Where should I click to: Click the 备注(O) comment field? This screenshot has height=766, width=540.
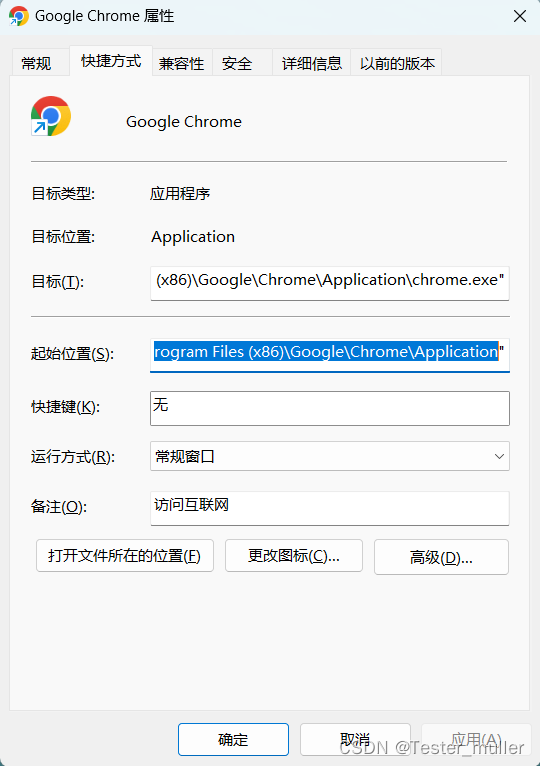pyautogui.click(x=330, y=508)
